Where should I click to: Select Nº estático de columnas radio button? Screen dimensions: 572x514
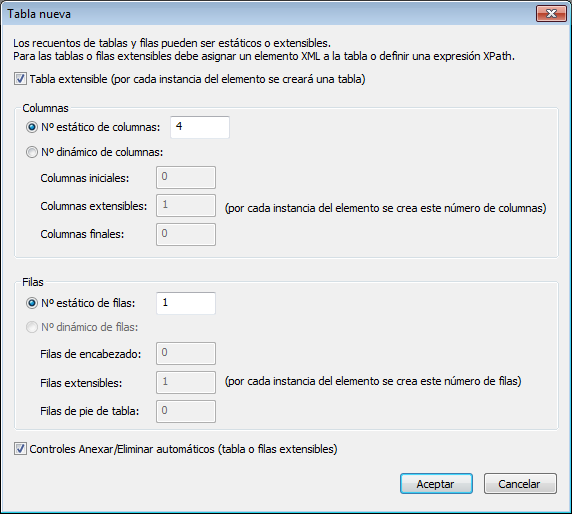coord(32,127)
